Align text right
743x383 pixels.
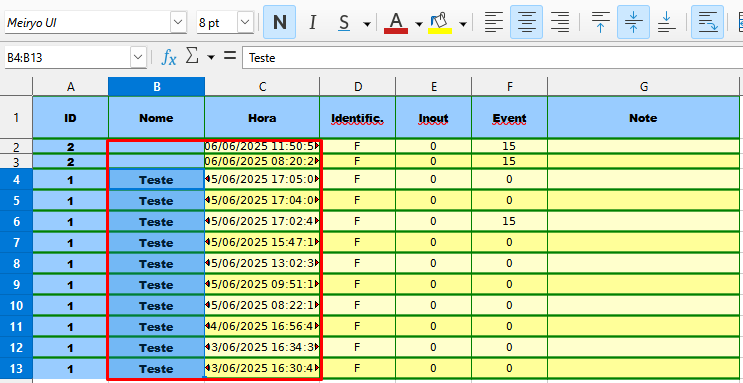(560, 22)
